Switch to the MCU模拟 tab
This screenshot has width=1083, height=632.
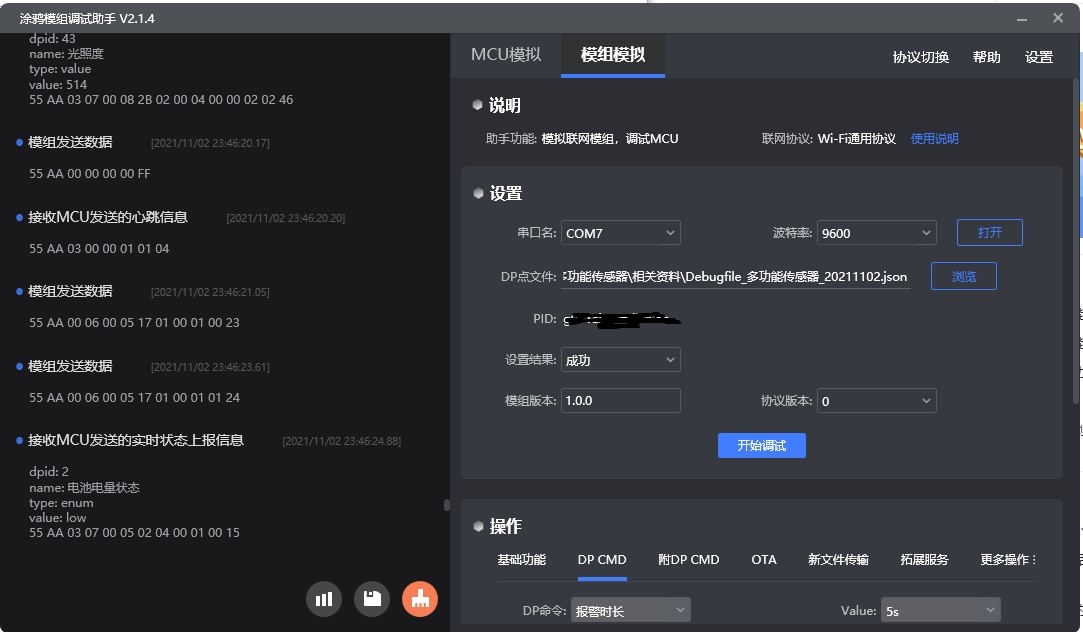point(506,55)
